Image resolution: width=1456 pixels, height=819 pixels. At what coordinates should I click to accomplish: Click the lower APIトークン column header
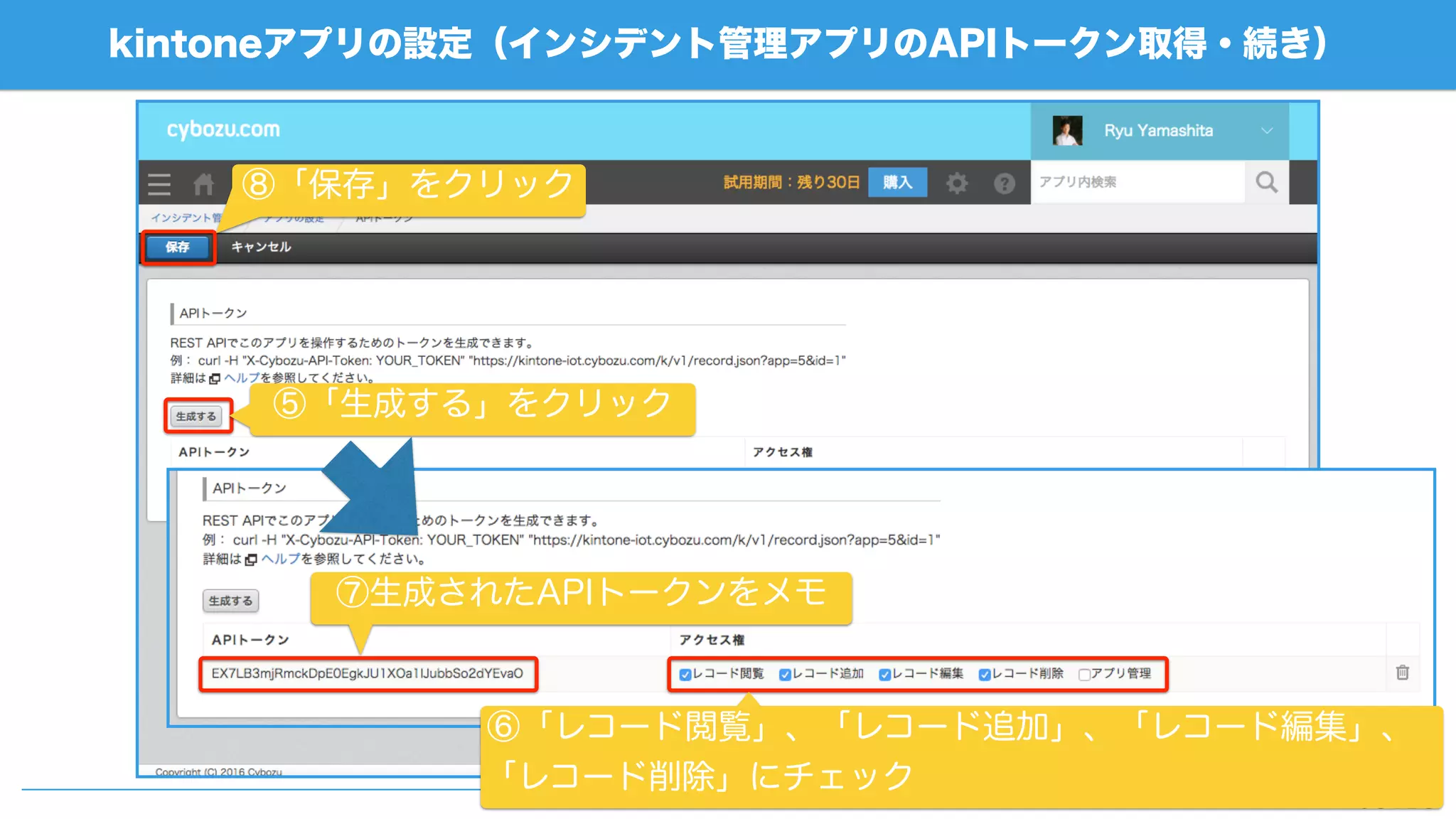[250, 640]
